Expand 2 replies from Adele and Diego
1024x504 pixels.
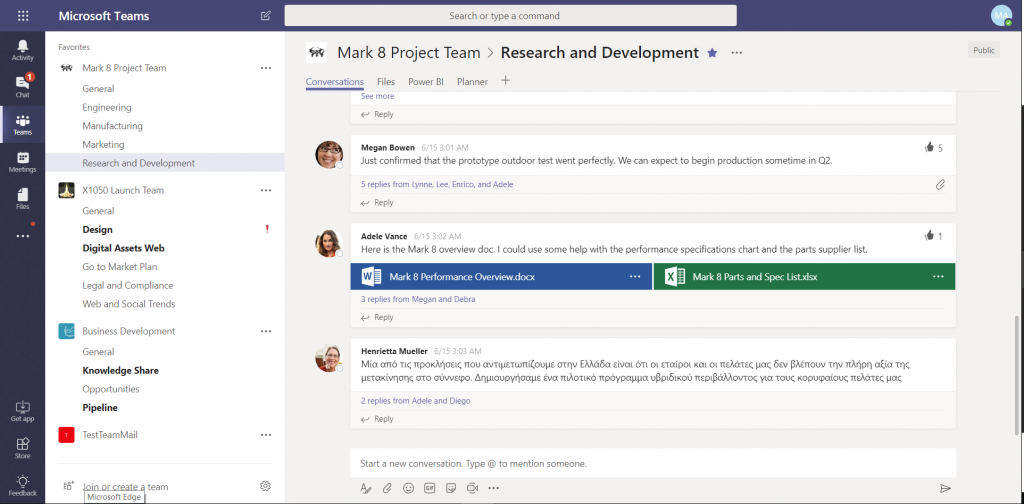point(415,401)
